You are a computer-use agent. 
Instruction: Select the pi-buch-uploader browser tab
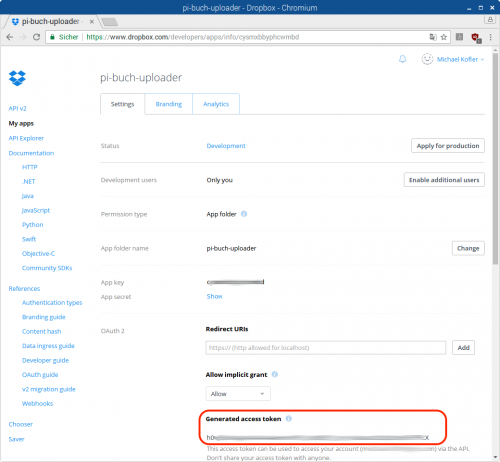coord(50,22)
